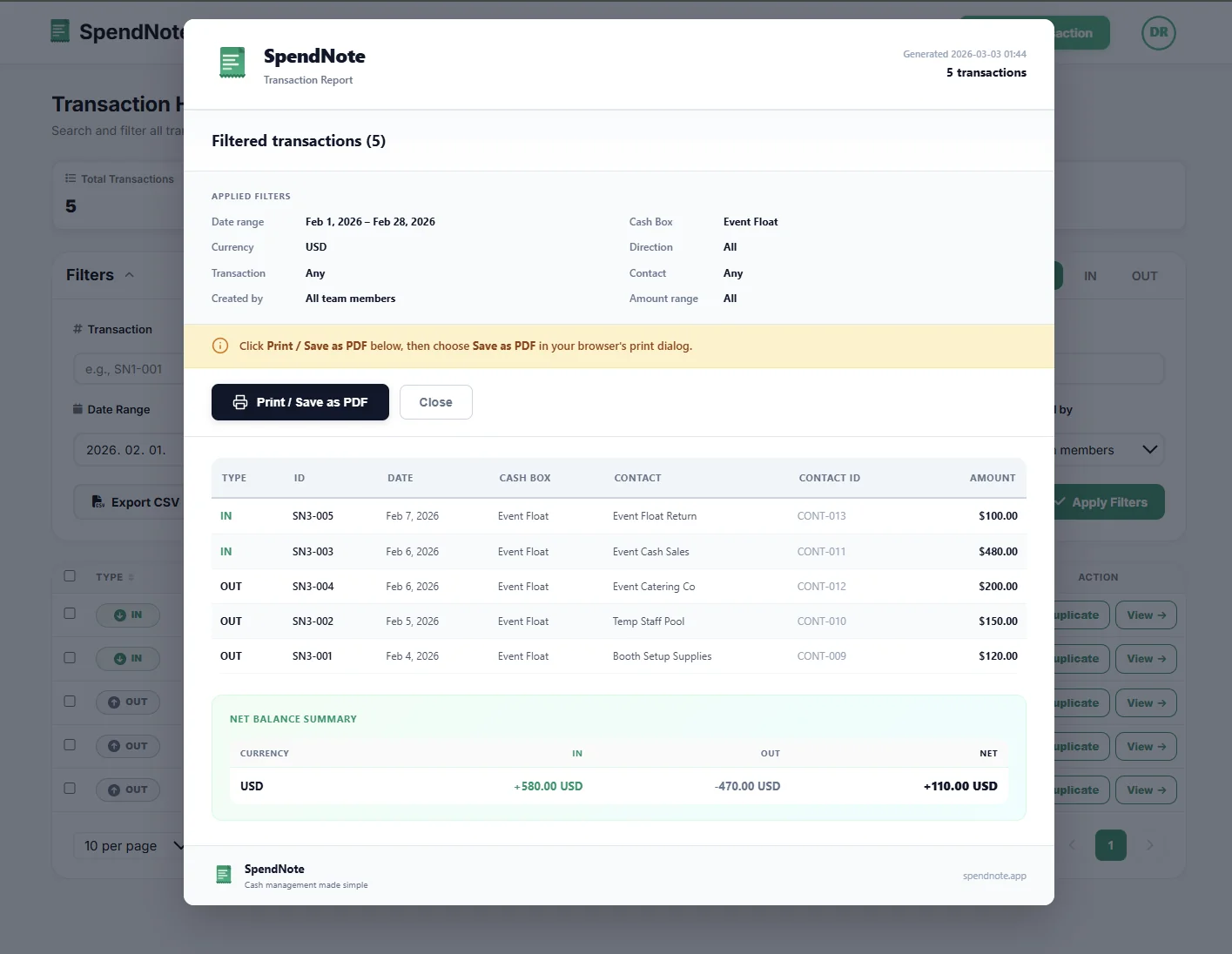Collapse the Filters panel with its chevron
This screenshot has width=1232, height=954.
[x=129, y=274]
